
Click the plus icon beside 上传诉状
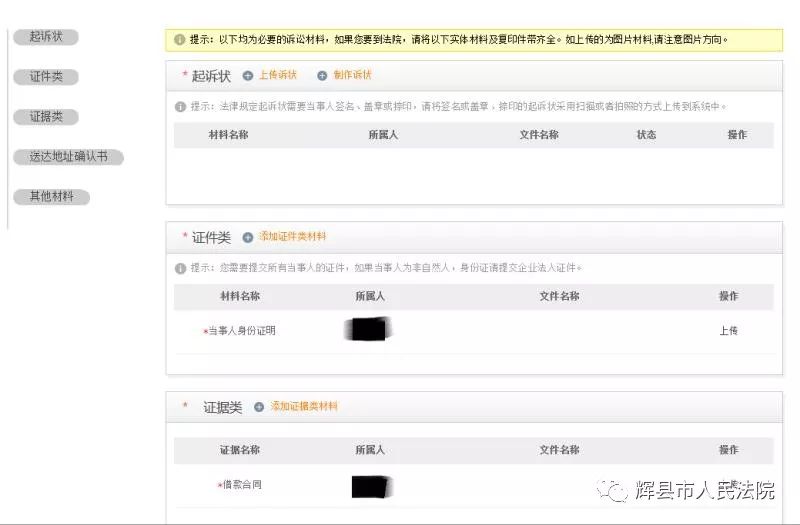pos(248,76)
